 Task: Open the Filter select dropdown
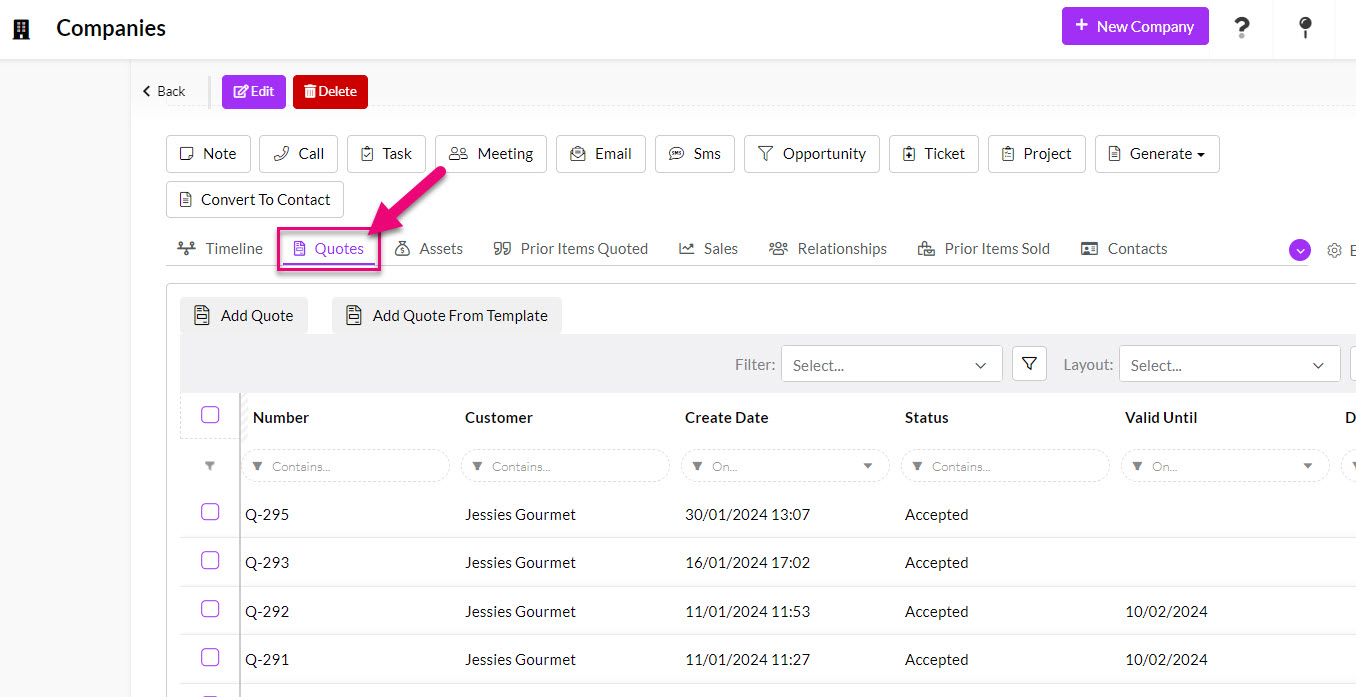pos(891,365)
